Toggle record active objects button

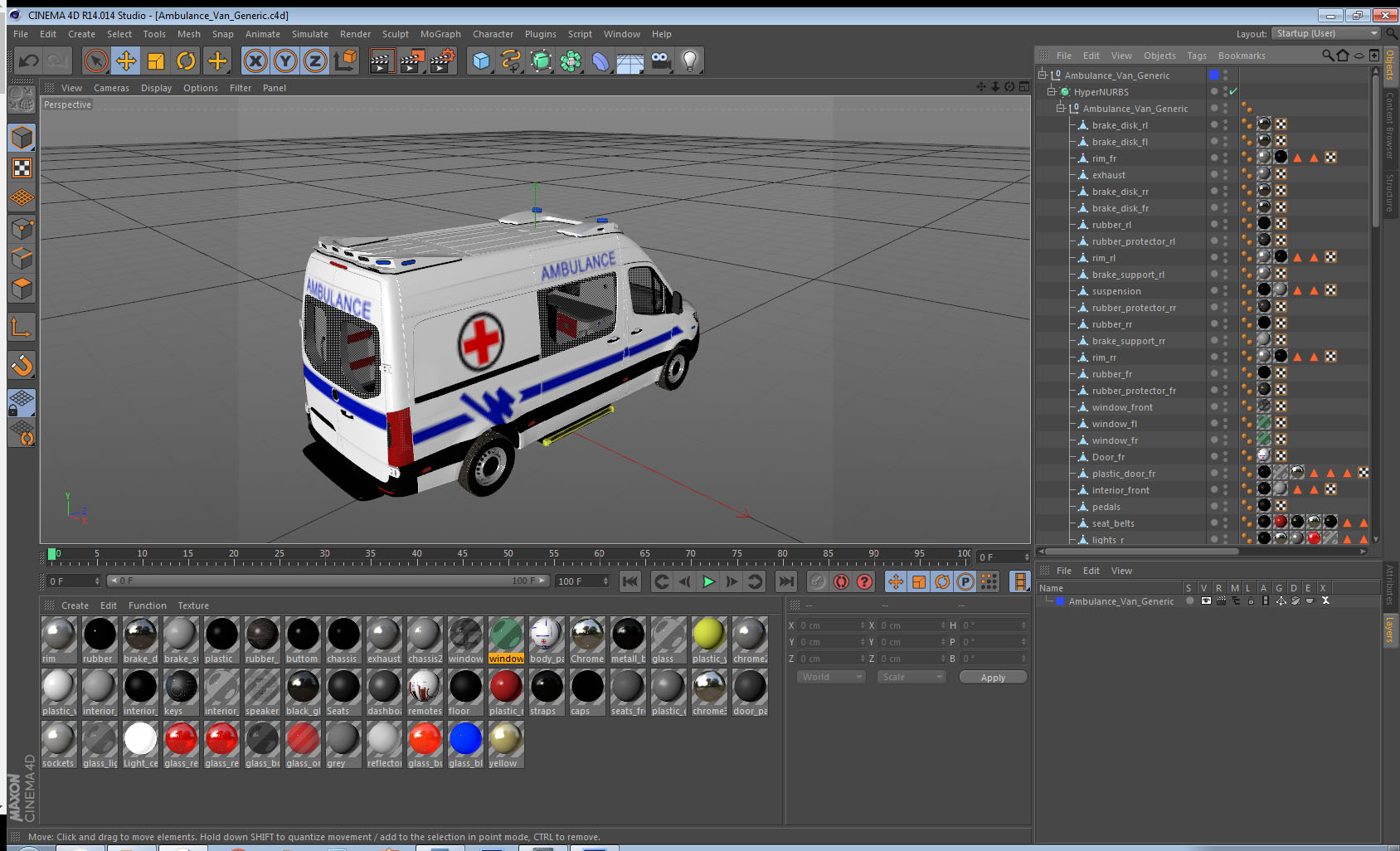(x=818, y=581)
